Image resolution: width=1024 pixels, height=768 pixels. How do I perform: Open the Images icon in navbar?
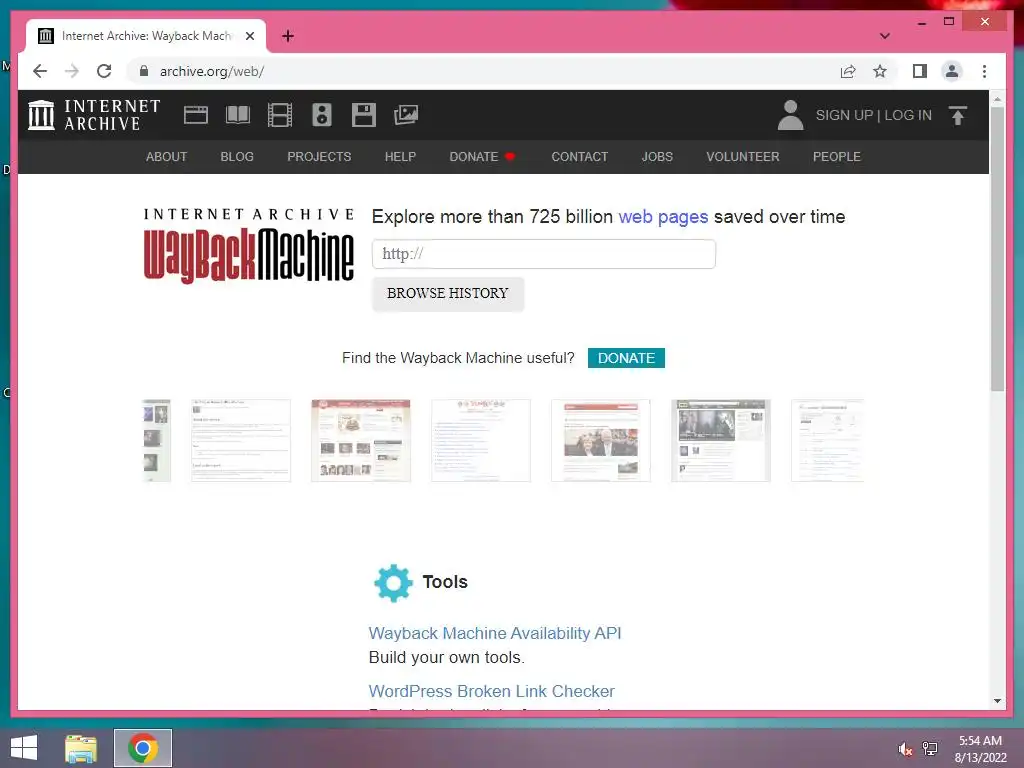click(x=406, y=115)
